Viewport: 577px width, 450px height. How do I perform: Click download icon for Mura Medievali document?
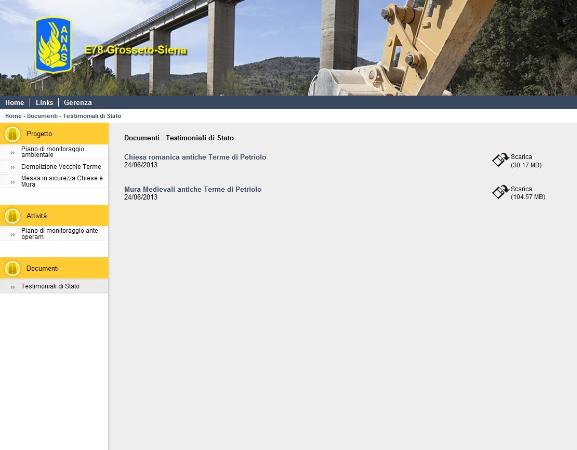point(500,192)
